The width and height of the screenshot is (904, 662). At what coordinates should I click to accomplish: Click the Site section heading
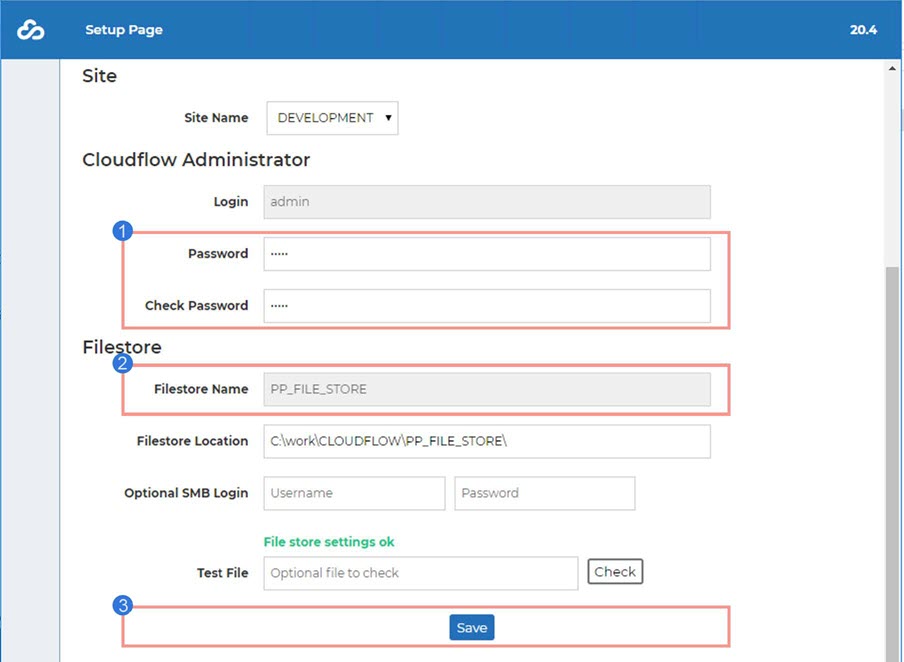pos(99,76)
